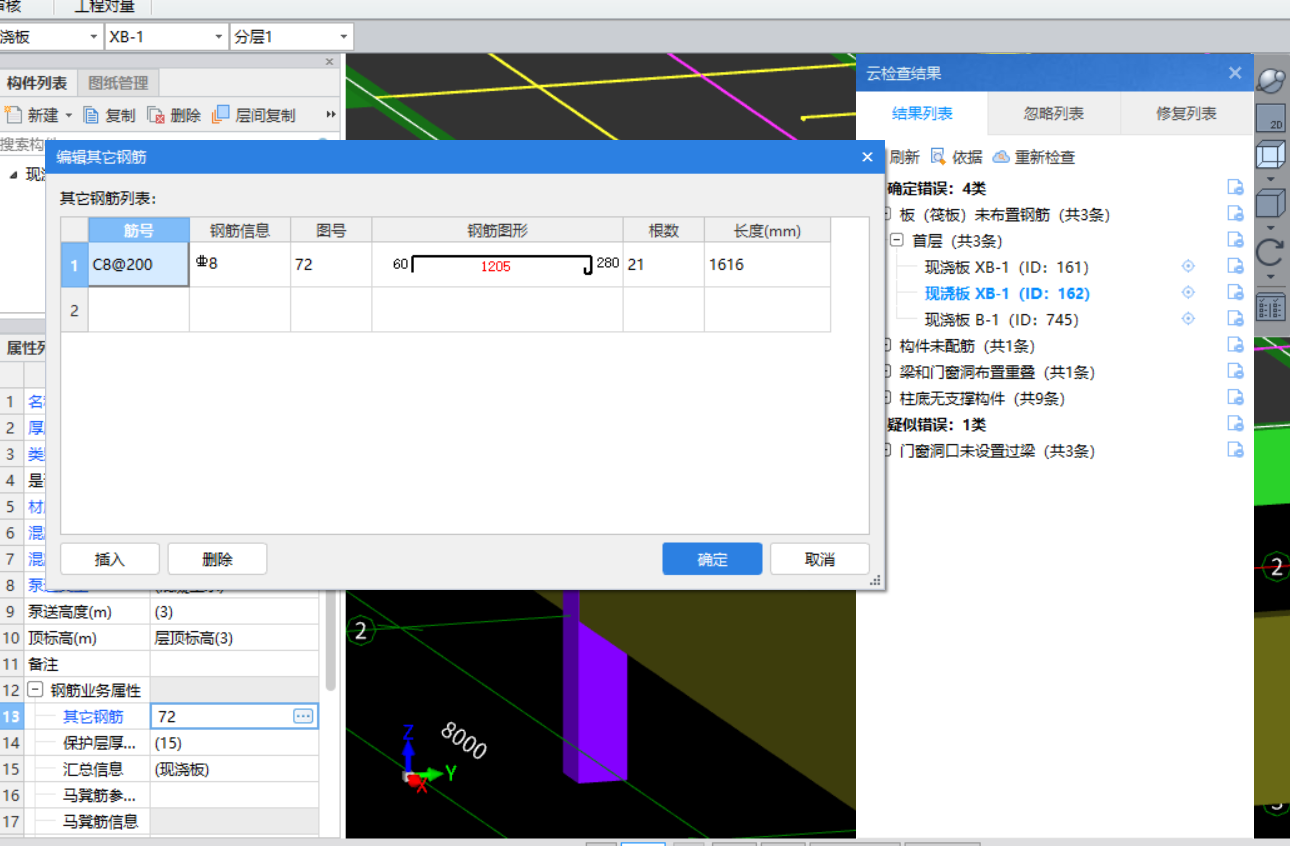Open the 新建 dropdown arrow
1290x846 pixels.
[69, 116]
